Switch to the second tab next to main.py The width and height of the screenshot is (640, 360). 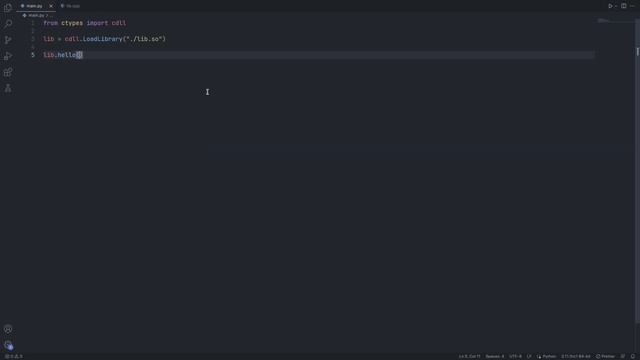[70, 6]
